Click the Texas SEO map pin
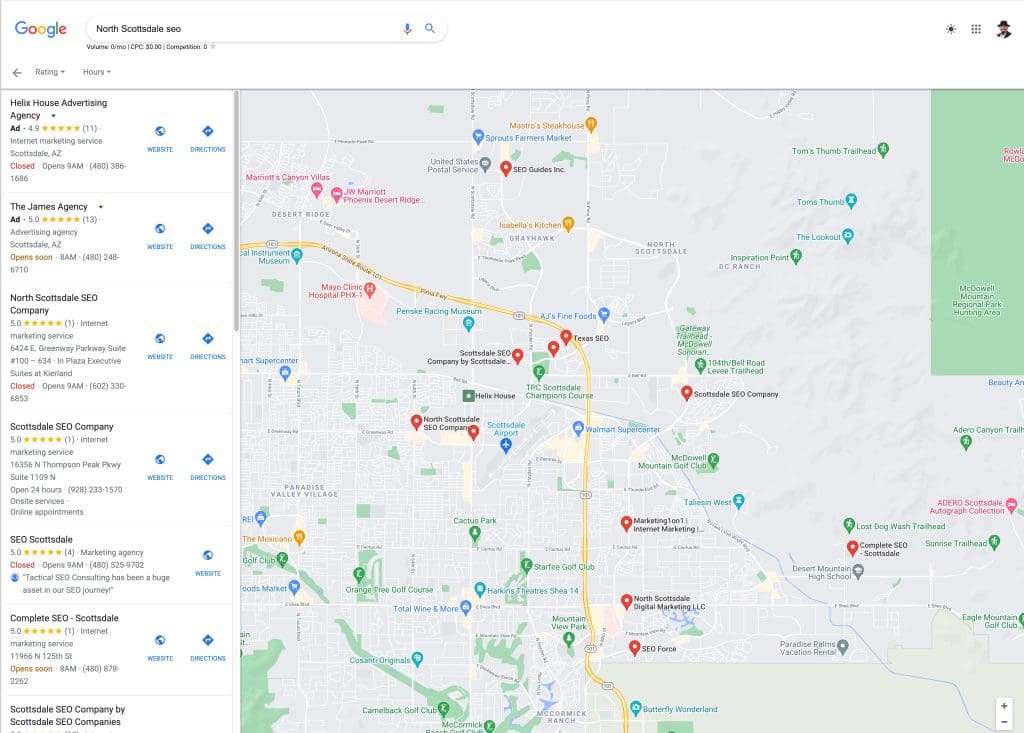 coord(566,337)
